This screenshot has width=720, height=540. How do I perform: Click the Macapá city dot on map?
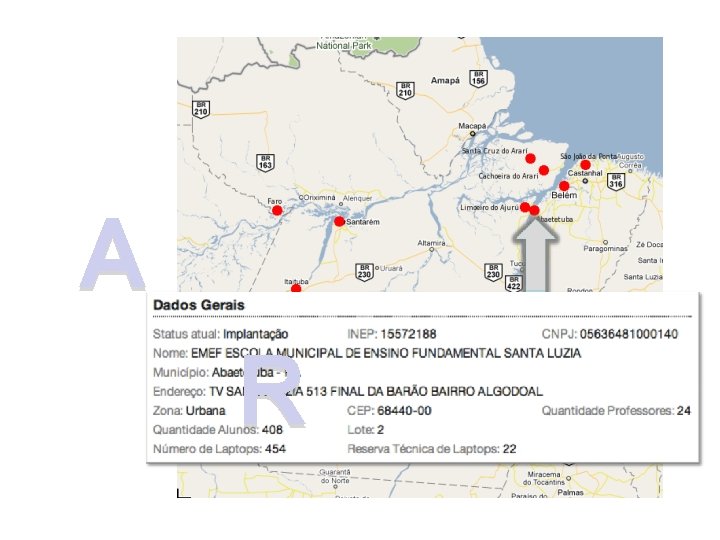pyautogui.click(x=472, y=134)
